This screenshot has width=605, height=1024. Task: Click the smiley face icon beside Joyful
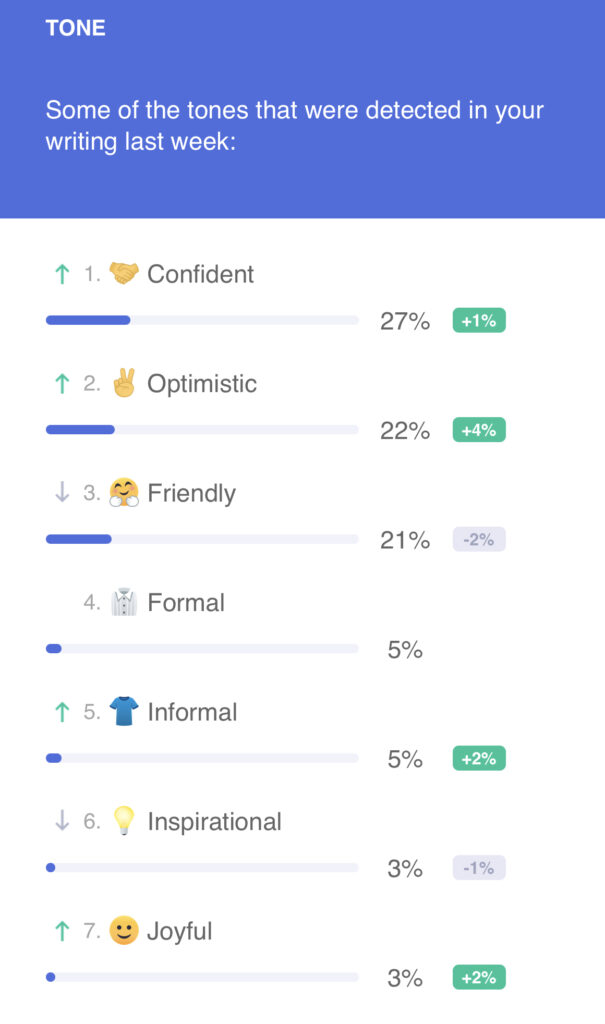(124, 931)
